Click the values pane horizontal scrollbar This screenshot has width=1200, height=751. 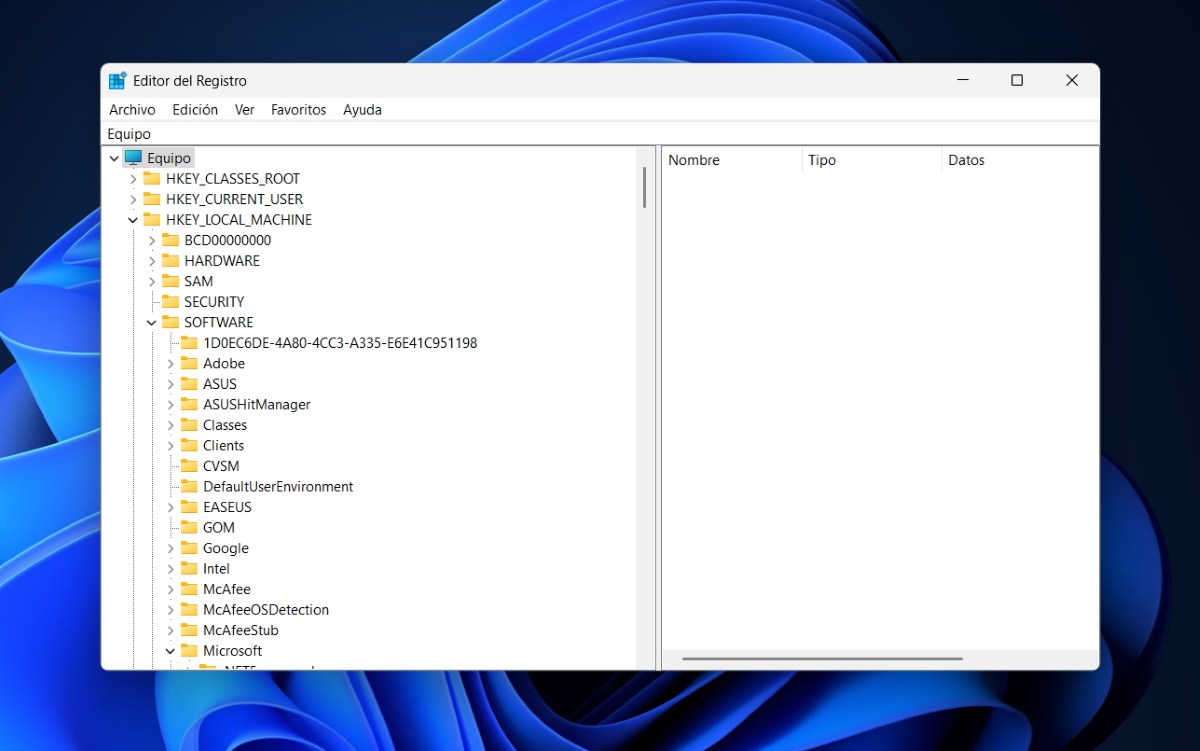pyautogui.click(x=822, y=659)
